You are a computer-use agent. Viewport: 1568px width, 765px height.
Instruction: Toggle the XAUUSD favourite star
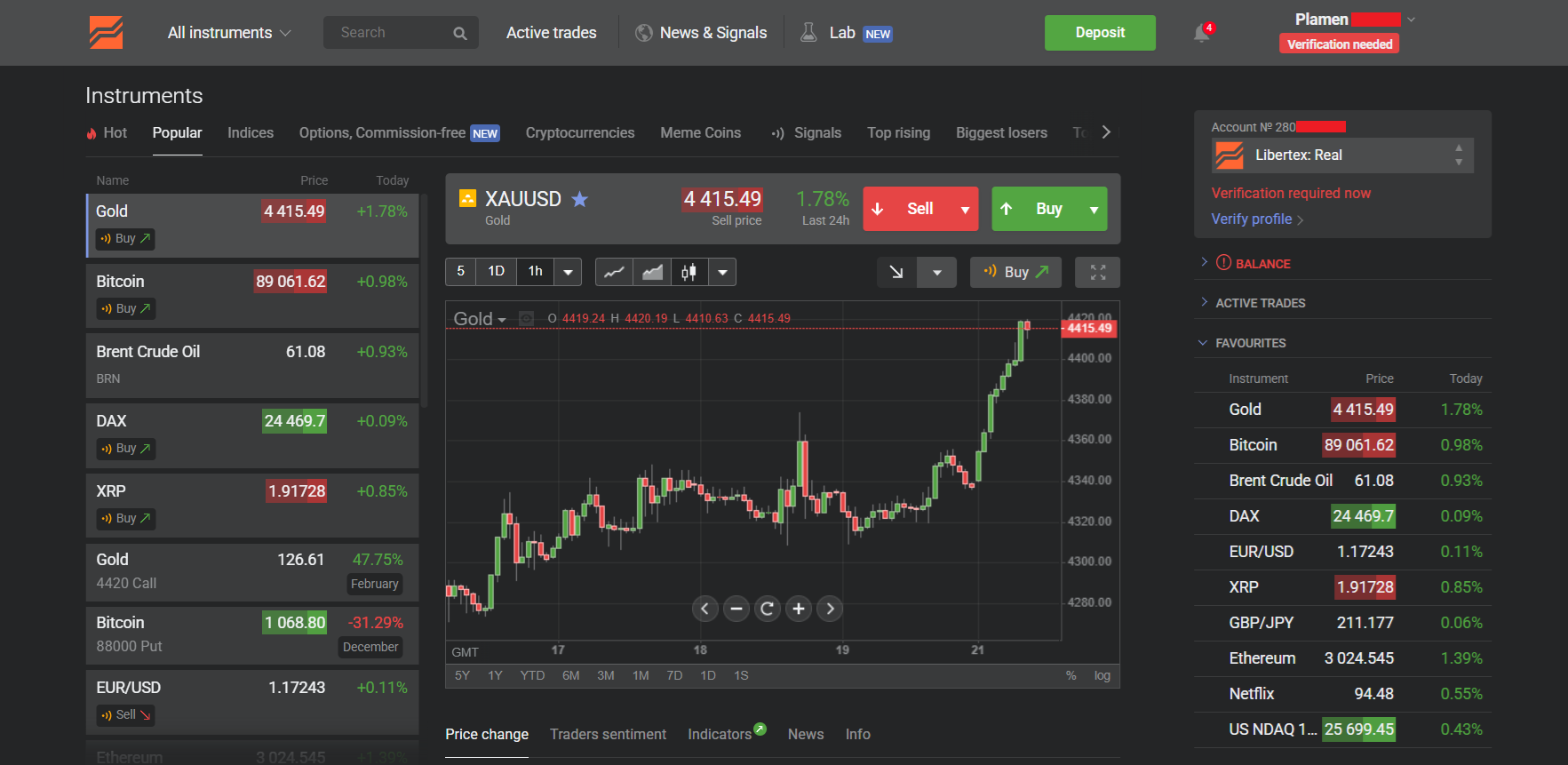pos(580,199)
